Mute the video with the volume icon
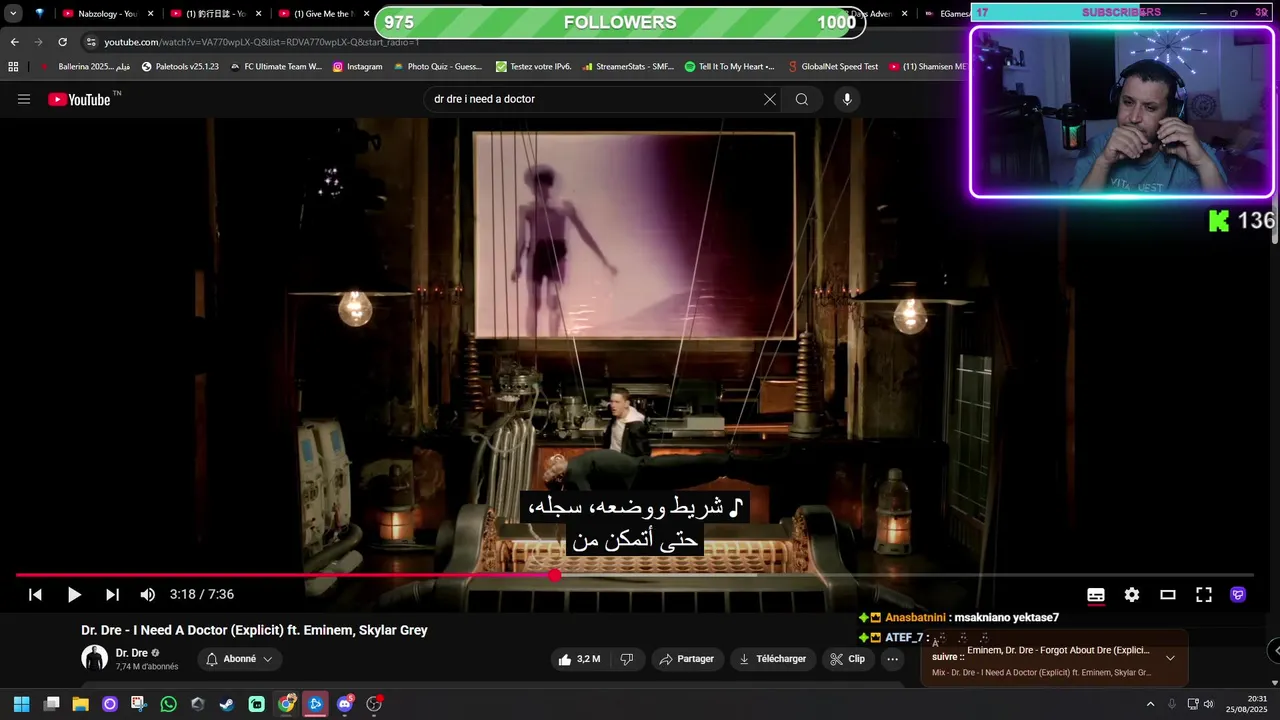Image resolution: width=1280 pixels, height=720 pixels. (x=148, y=594)
